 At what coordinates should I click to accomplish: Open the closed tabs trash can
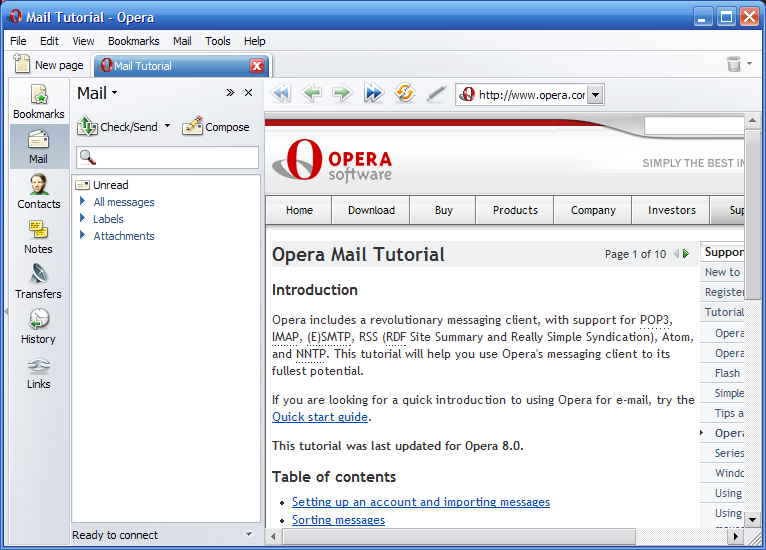(734, 64)
